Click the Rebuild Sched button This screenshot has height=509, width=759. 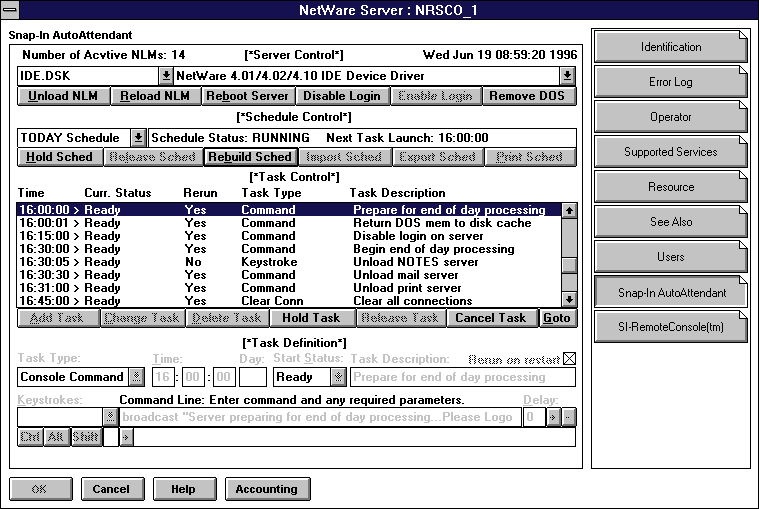coord(250,157)
